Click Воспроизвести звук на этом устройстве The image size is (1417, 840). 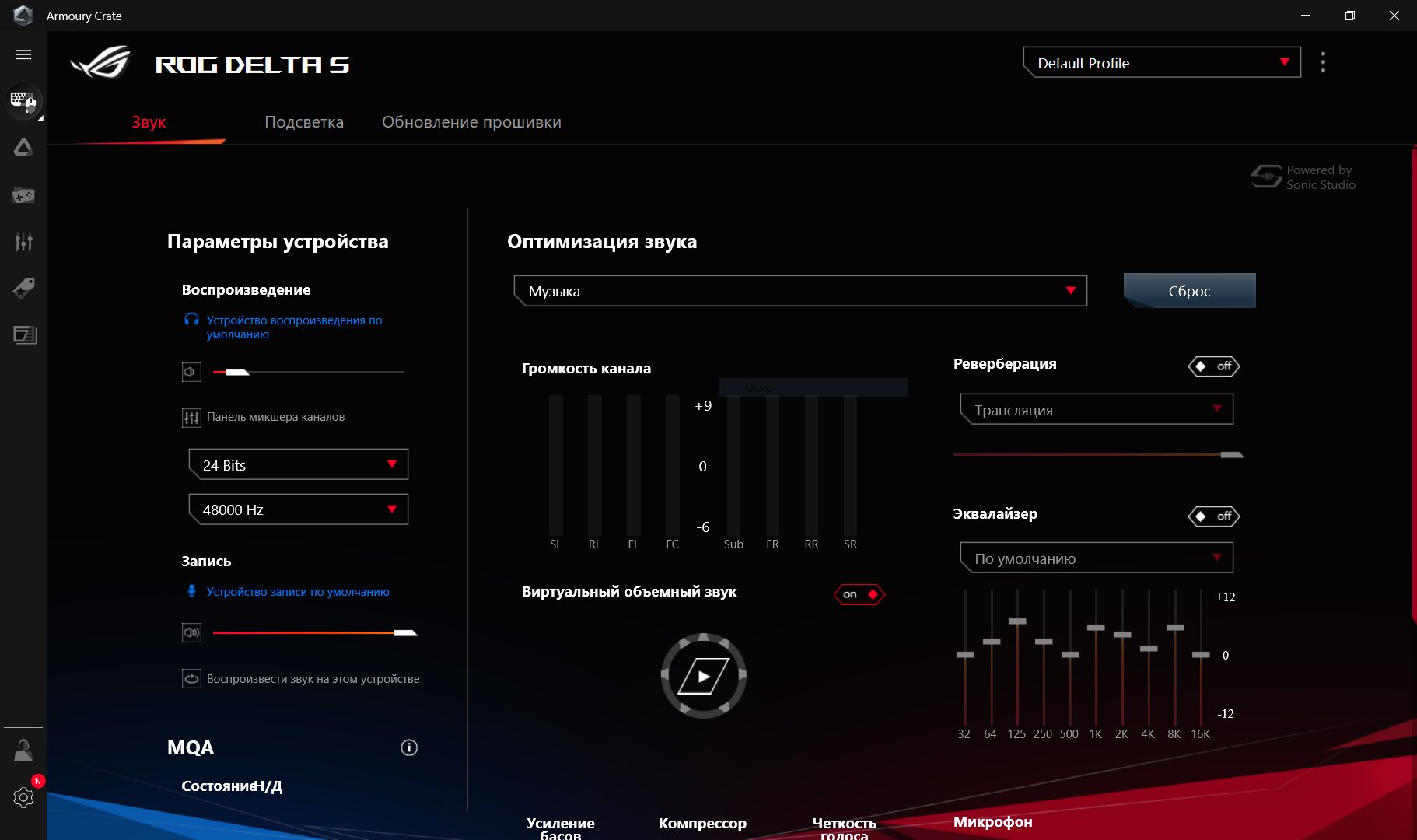pos(313,679)
